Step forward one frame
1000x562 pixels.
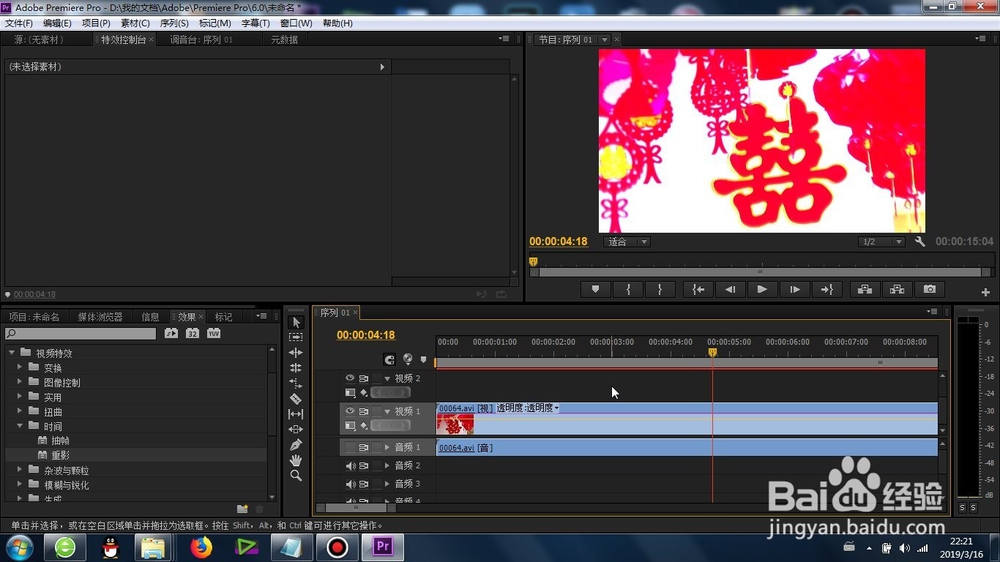point(795,290)
